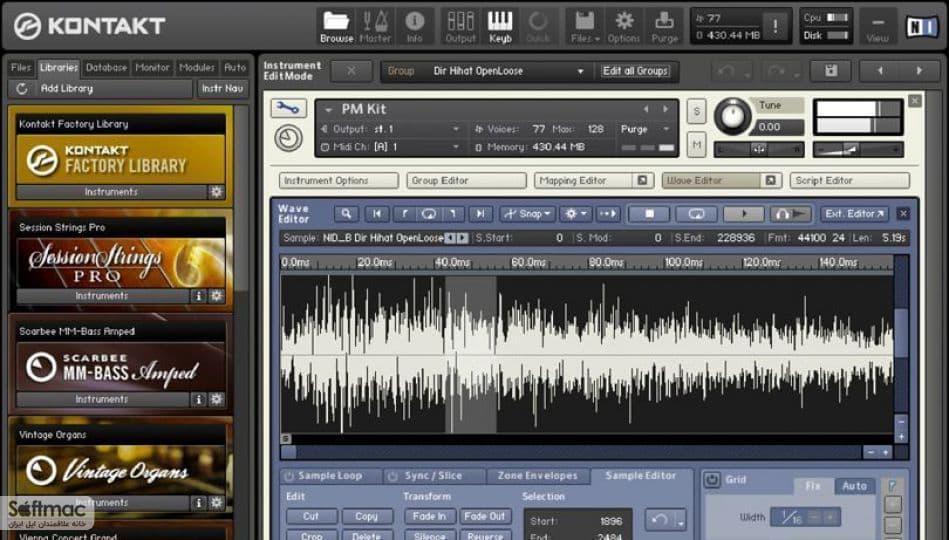Screen dimensions: 949x540
Task: Click the refresh icon beside Add Library
Action: (22, 88)
